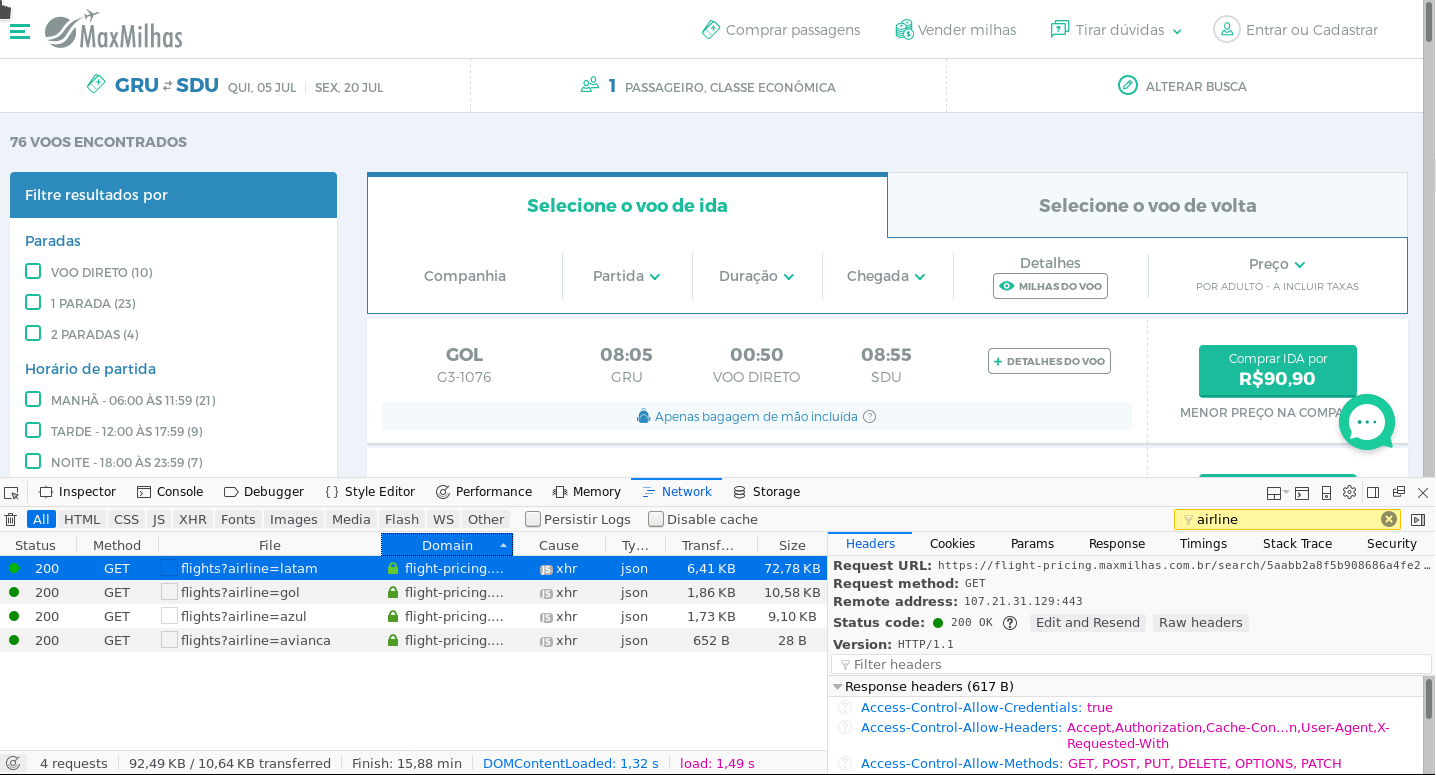This screenshot has height=775, width=1436.
Task: Check the Voo Direto filter
Action: click(x=33, y=271)
